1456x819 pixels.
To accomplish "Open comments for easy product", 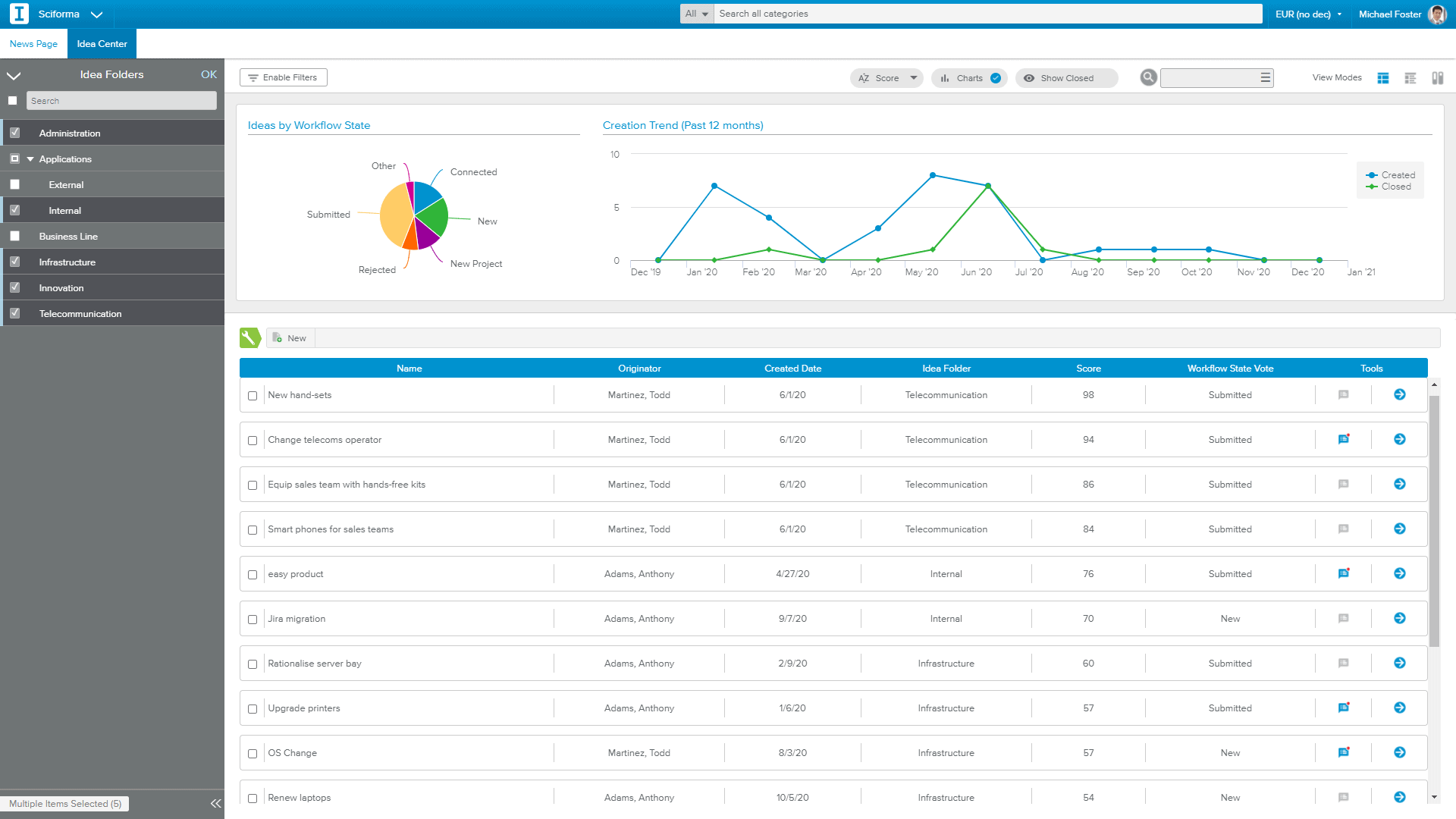I will tap(1343, 573).
